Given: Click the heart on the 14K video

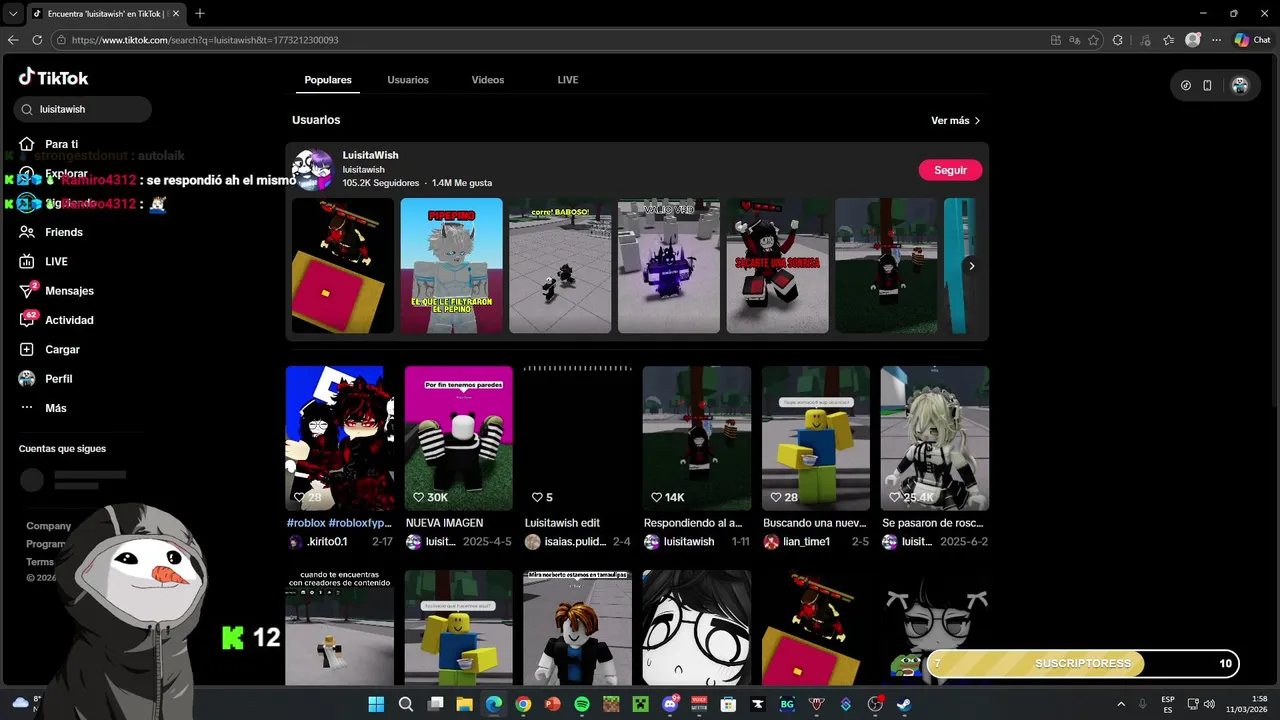Looking at the screenshot, I should coord(657,497).
